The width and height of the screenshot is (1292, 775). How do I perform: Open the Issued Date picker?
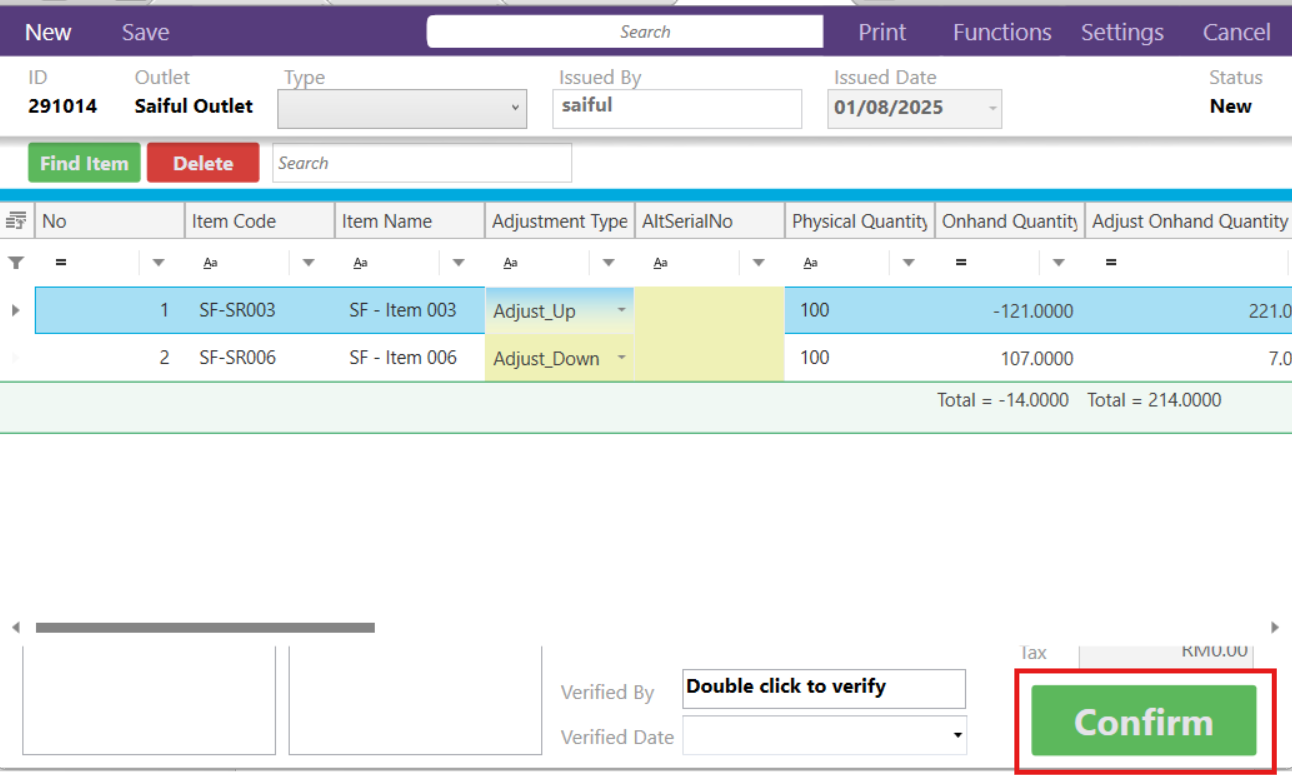[991, 108]
